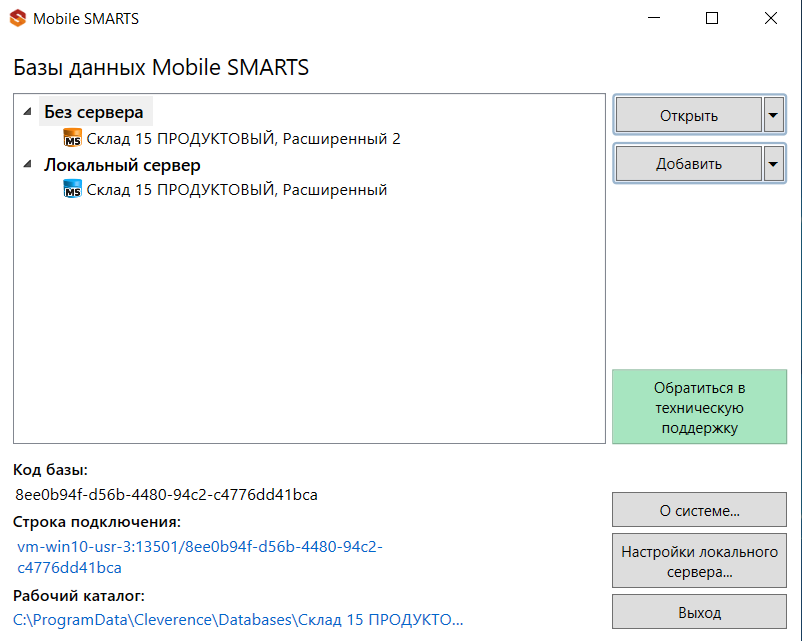The image size is (802, 641).
Task: Click the Добавить button
Action: point(688,164)
